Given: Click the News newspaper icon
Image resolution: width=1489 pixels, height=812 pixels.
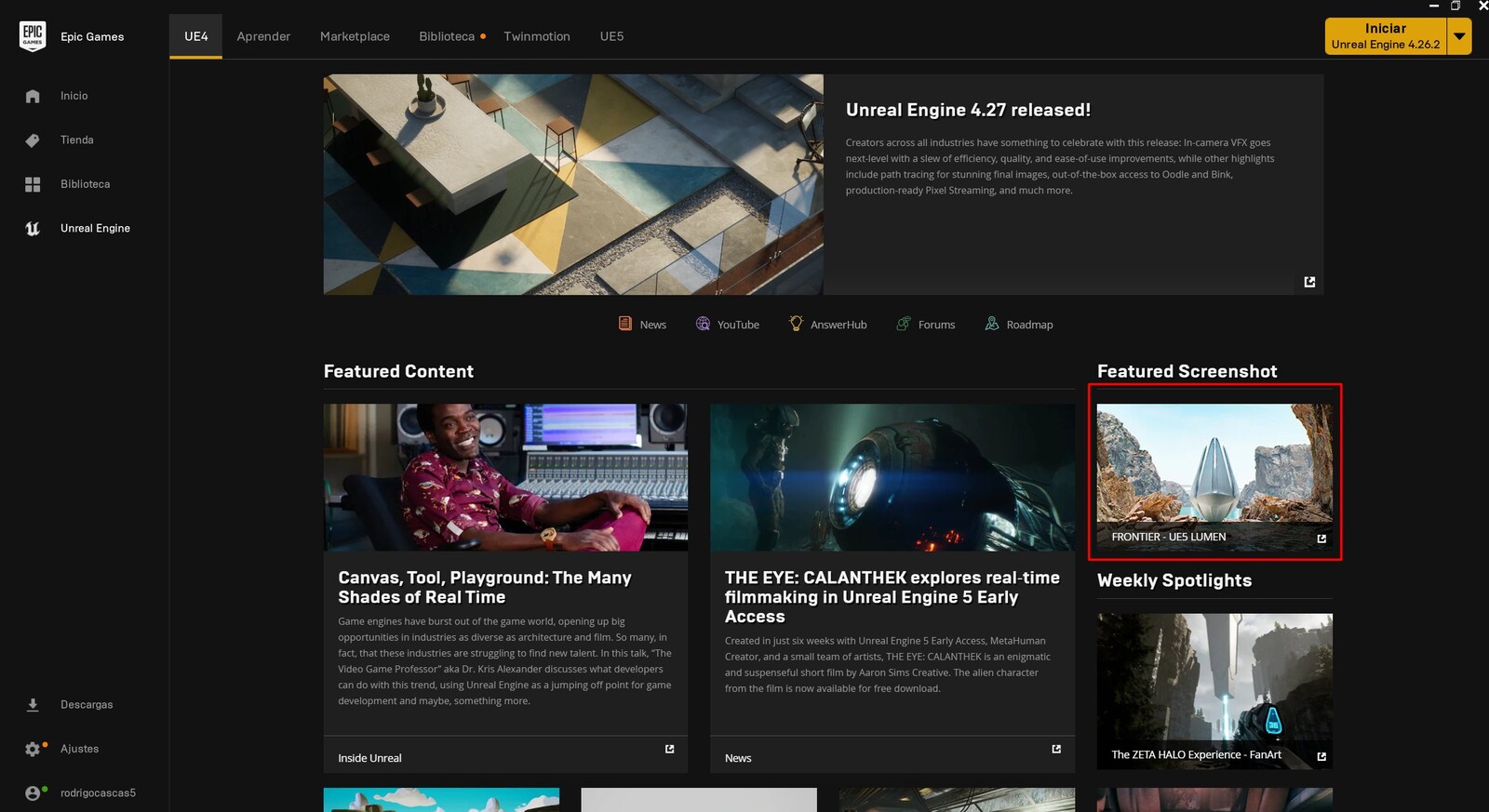Looking at the screenshot, I should point(625,324).
